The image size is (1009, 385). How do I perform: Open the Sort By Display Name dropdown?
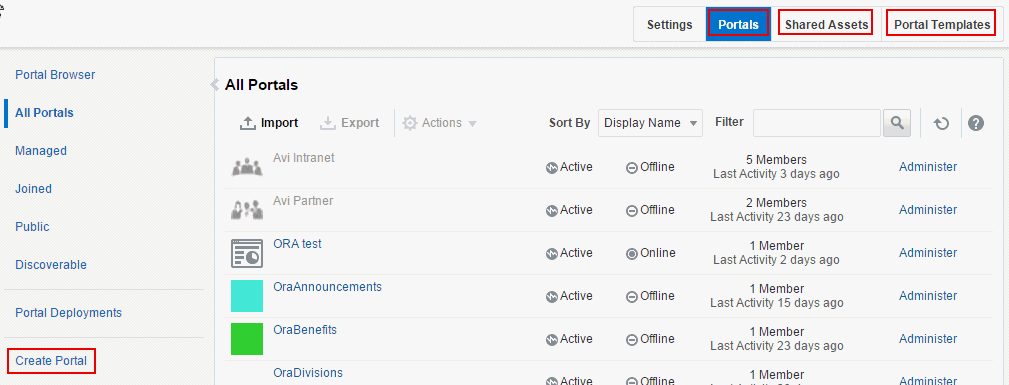[650, 123]
